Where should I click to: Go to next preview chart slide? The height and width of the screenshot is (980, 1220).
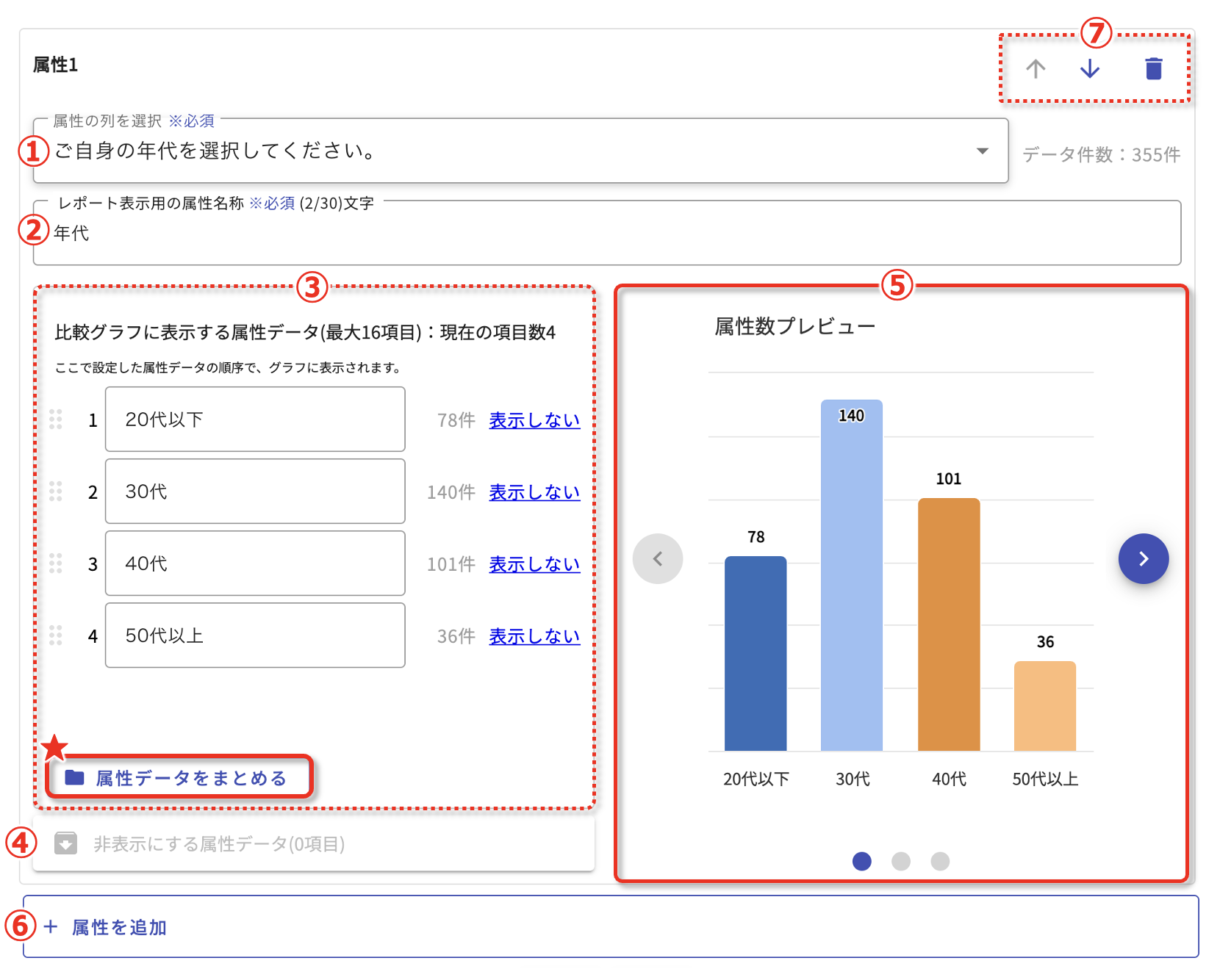click(1143, 559)
